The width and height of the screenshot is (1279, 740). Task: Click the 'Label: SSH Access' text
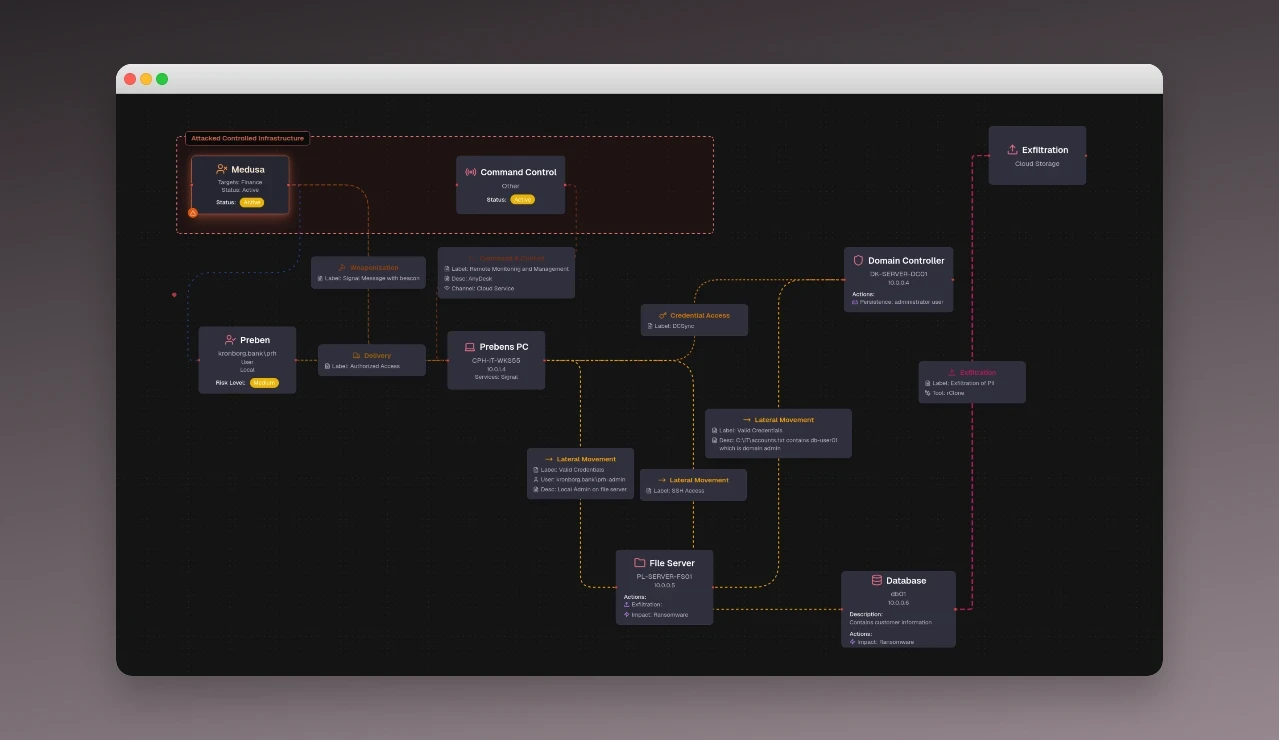pyautogui.click(x=679, y=491)
